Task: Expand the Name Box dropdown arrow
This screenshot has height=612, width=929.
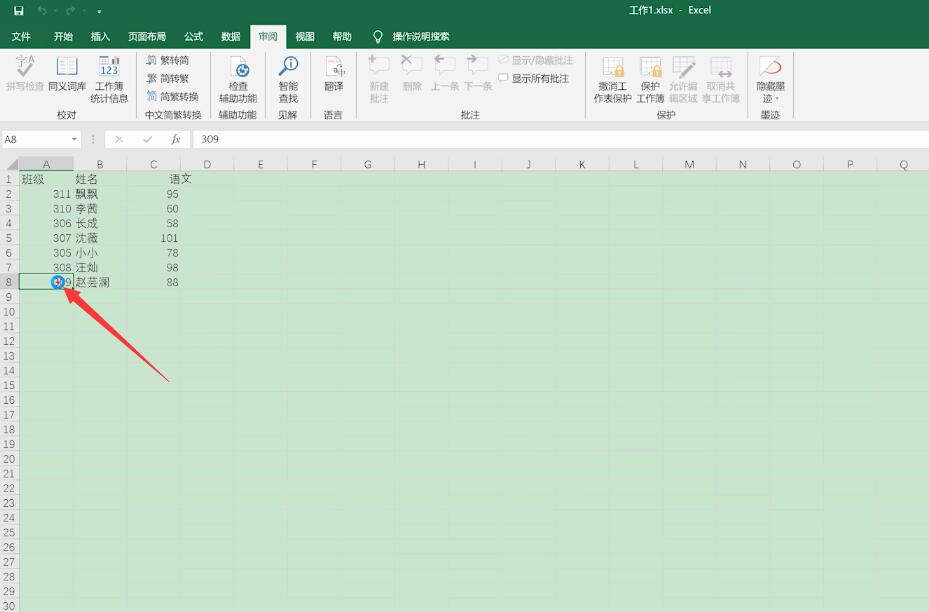Action: click(74, 139)
